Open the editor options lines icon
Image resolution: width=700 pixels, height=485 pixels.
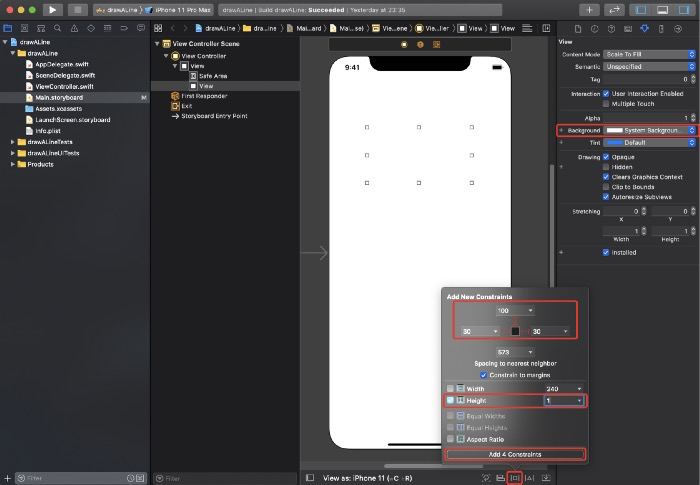(x=527, y=28)
